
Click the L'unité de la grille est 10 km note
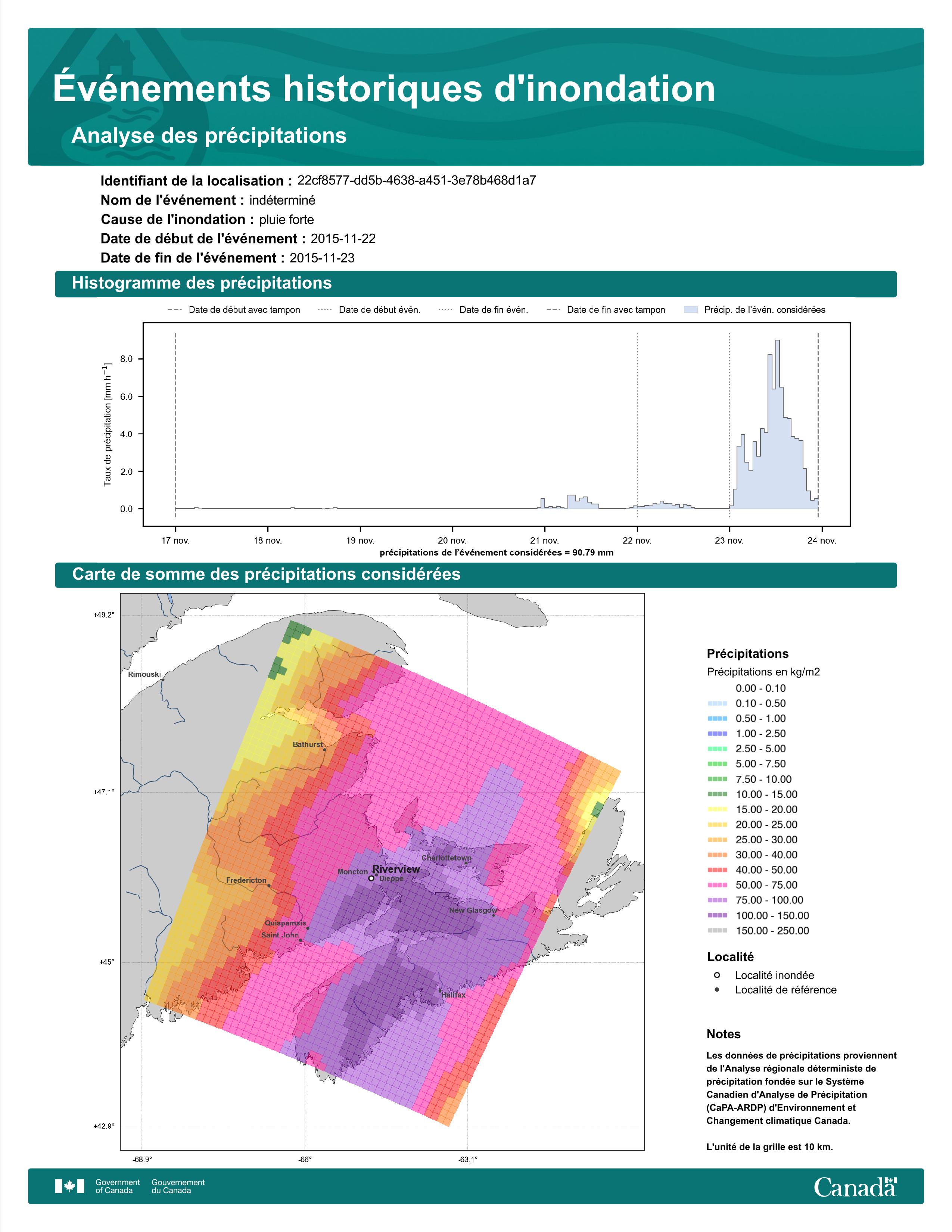769,1147
